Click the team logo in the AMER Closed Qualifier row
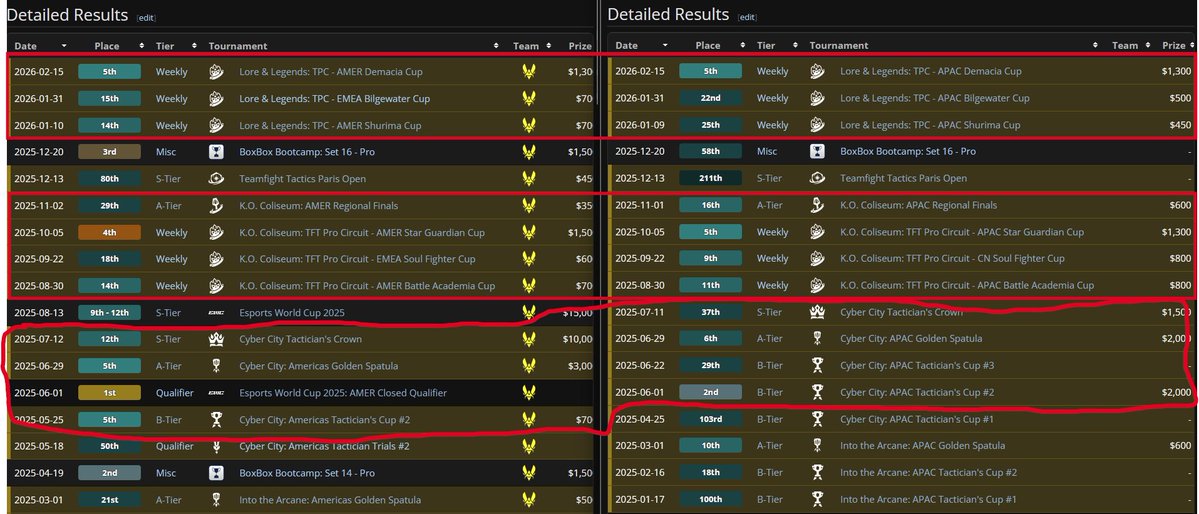The width and height of the screenshot is (1199, 514). coord(528,392)
